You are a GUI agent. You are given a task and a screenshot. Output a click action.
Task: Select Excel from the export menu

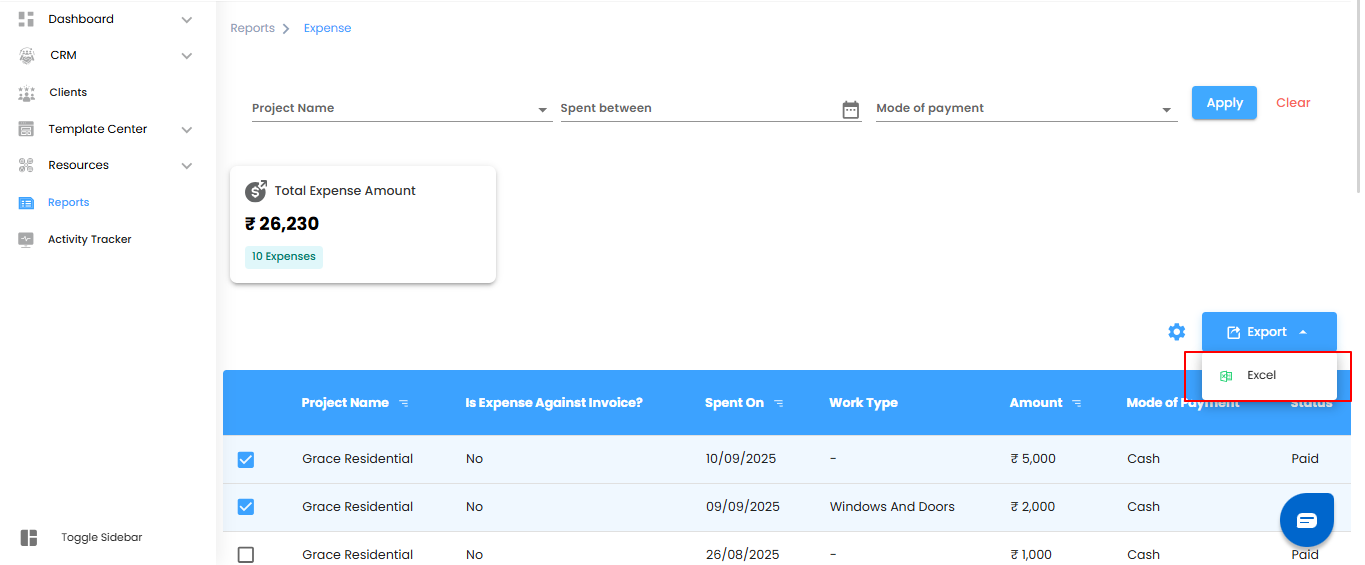(x=1261, y=376)
